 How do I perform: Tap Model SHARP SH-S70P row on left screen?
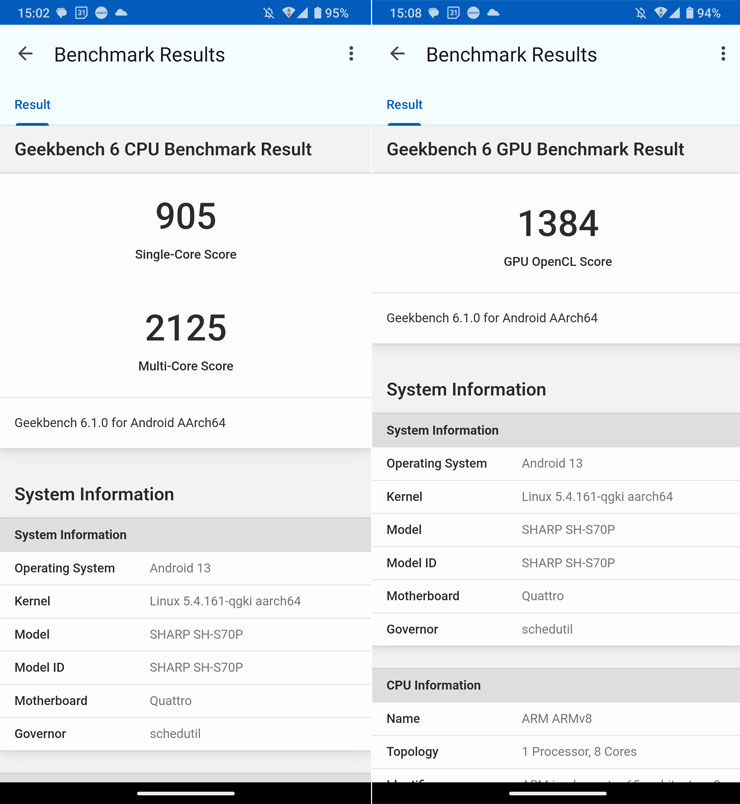(x=185, y=634)
